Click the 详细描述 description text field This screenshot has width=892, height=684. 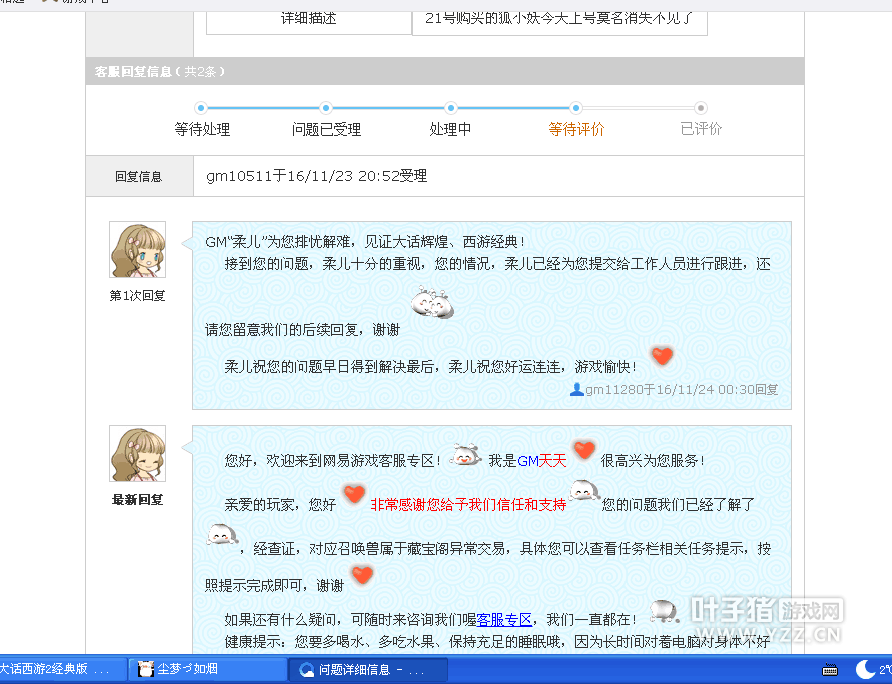click(559, 18)
